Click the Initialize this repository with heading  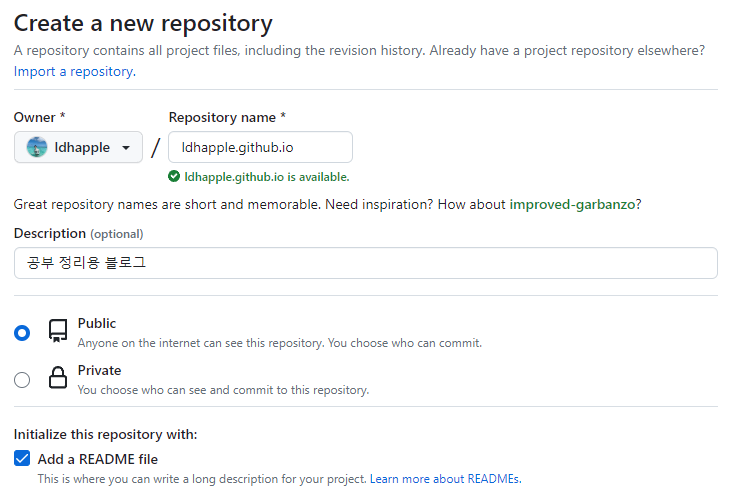105,434
